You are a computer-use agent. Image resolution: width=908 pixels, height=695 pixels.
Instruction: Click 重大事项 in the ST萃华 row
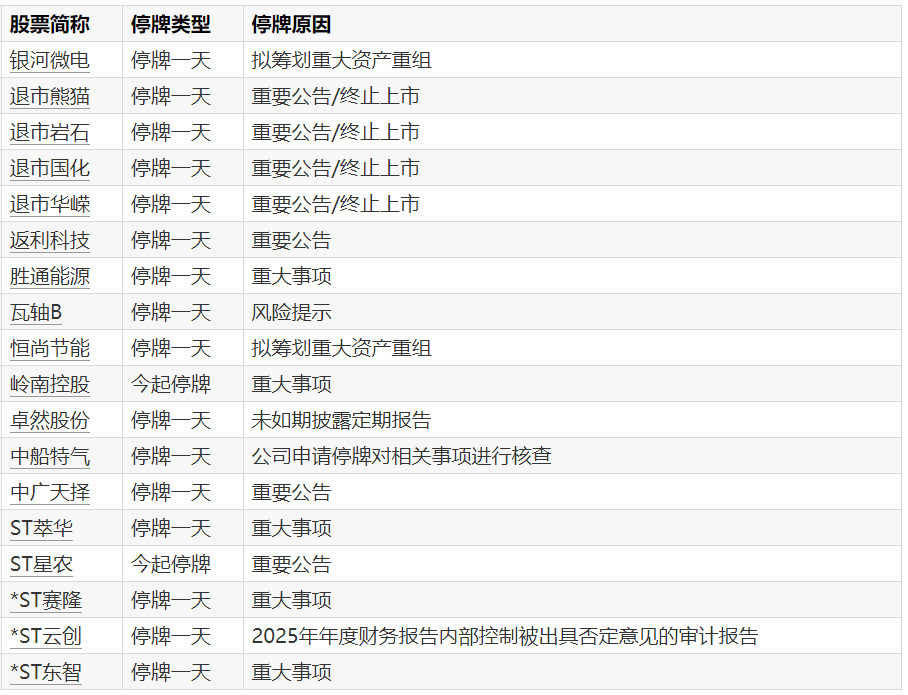(x=291, y=528)
